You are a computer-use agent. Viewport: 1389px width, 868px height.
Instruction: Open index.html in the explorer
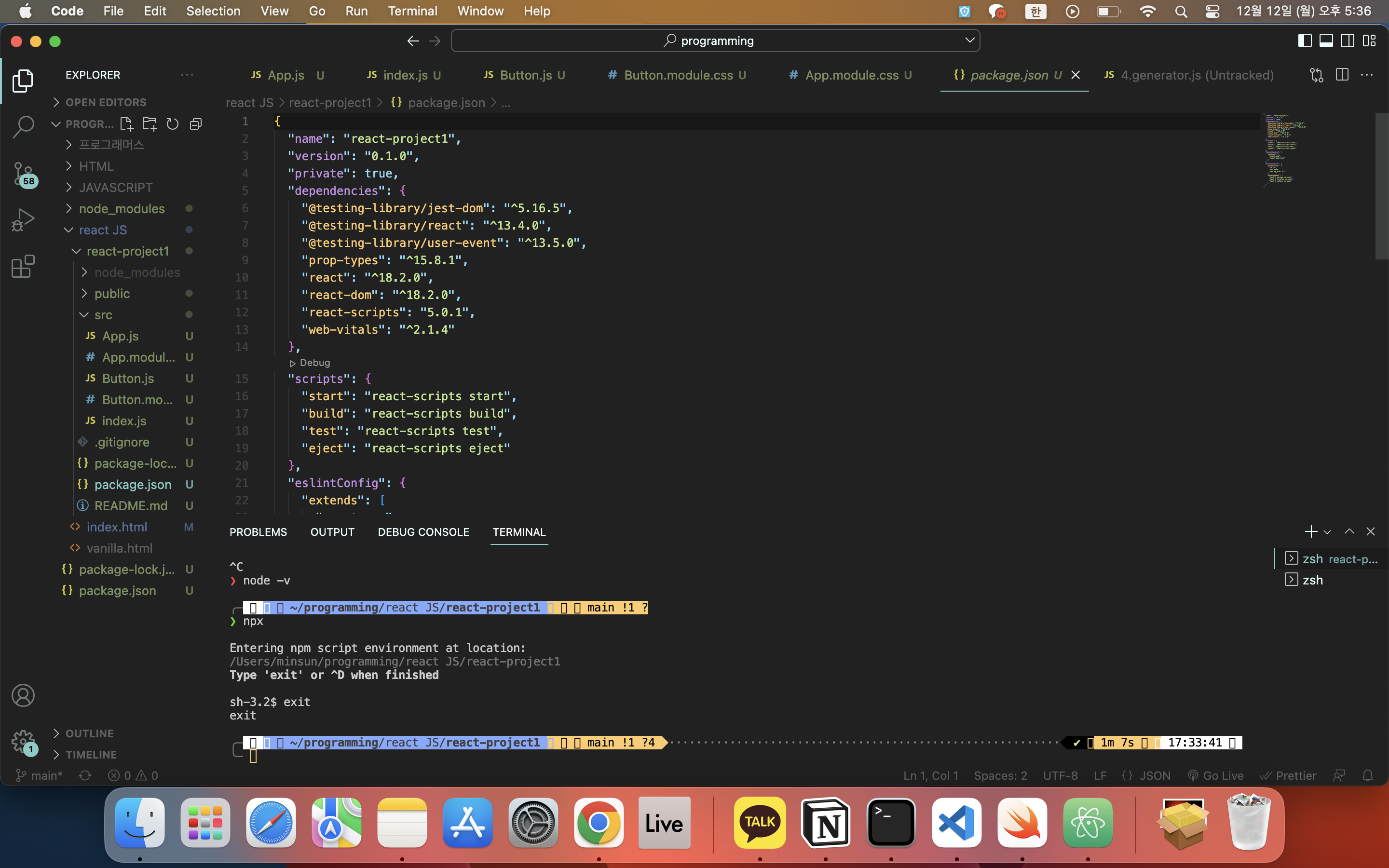117,527
